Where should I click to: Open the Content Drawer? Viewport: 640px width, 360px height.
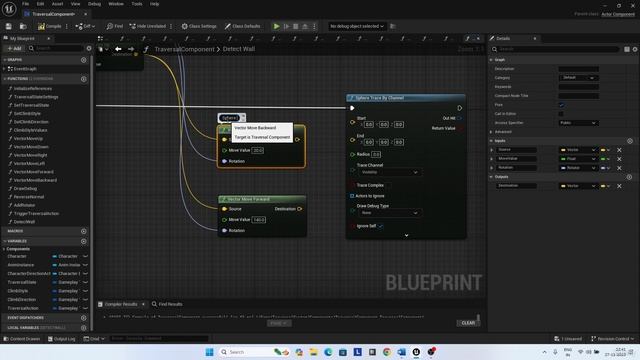point(22,339)
